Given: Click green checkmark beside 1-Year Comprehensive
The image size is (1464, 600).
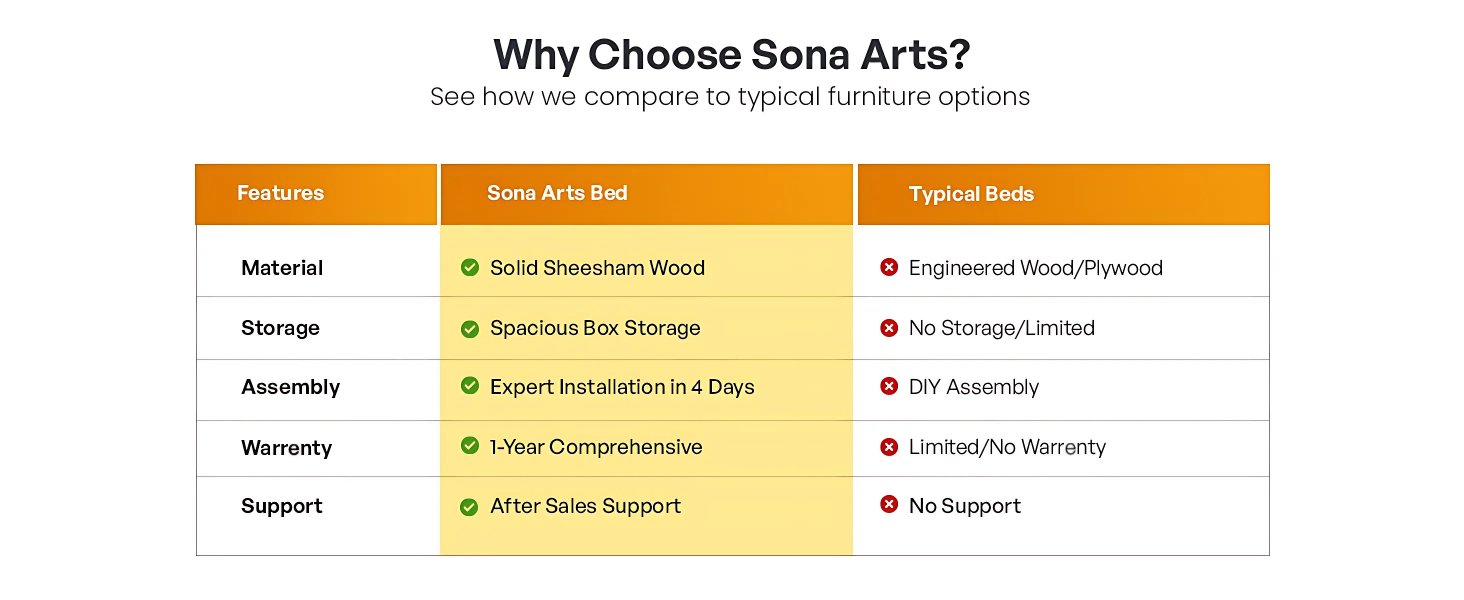Looking at the screenshot, I should pyautogui.click(x=469, y=445).
